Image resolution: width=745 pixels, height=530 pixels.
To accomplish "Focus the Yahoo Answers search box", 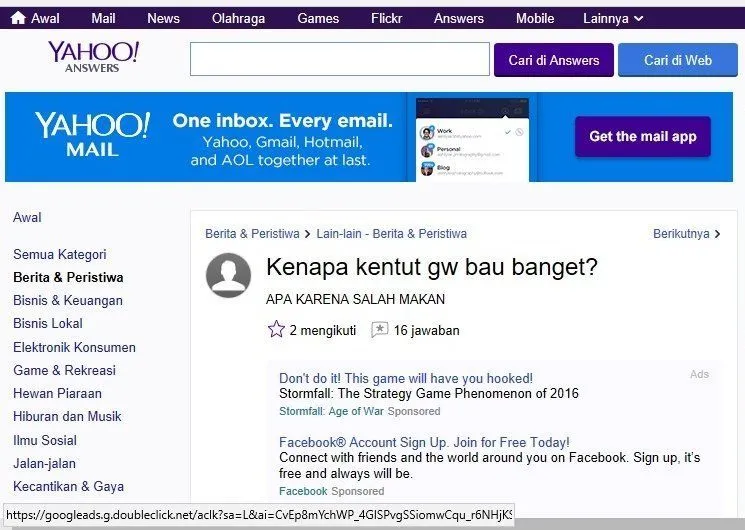I will [340, 59].
